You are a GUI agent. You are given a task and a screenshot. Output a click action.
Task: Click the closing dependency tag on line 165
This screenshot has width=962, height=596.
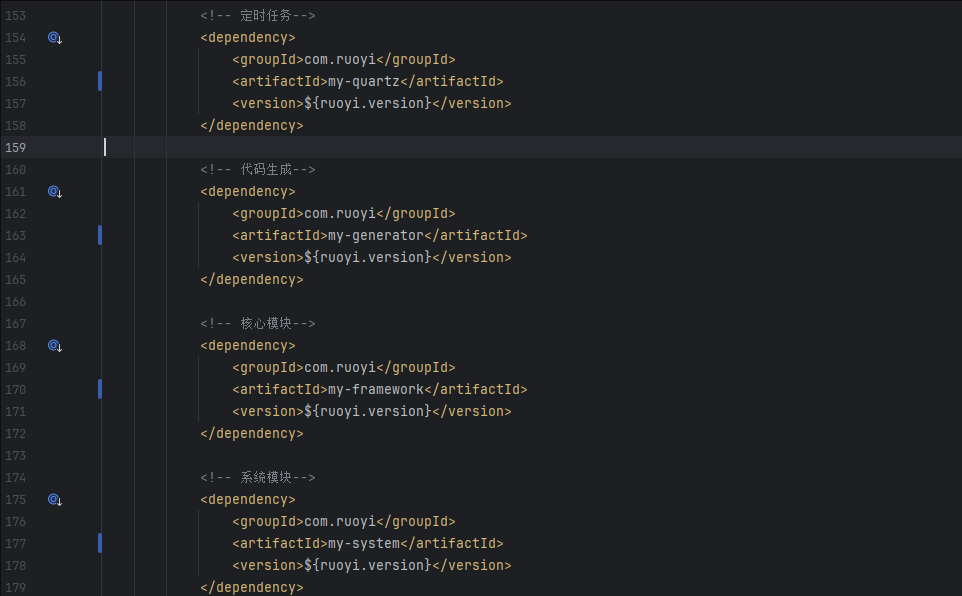point(252,280)
